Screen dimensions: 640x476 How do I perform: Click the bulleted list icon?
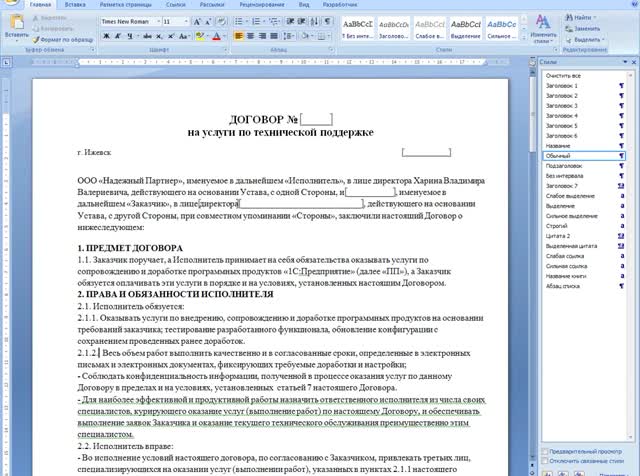pos(239,21)
